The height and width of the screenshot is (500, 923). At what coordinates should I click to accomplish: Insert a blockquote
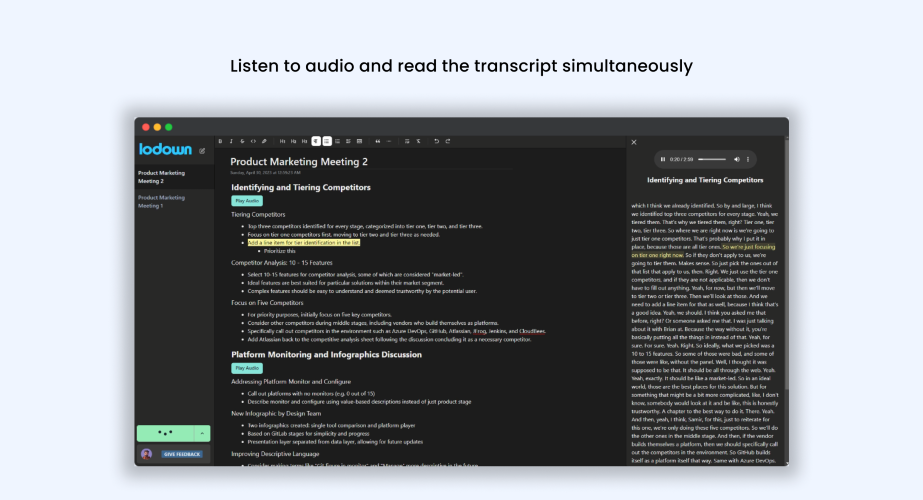pos(378,141)
